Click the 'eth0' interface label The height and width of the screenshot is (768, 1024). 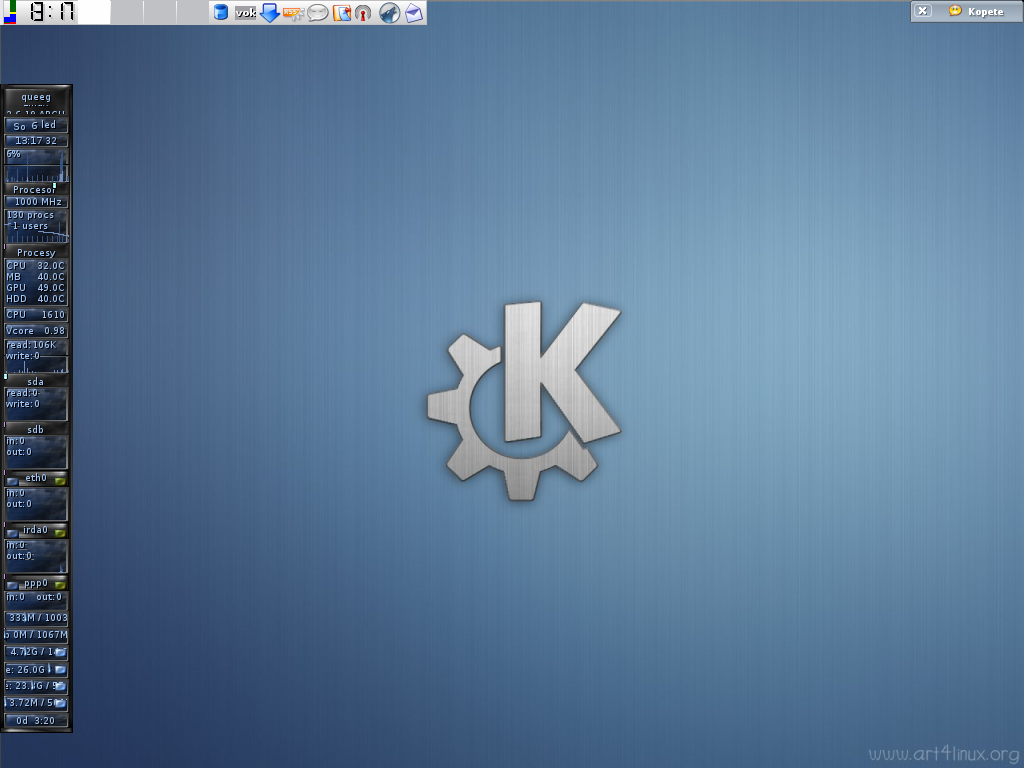pos(36,478)
